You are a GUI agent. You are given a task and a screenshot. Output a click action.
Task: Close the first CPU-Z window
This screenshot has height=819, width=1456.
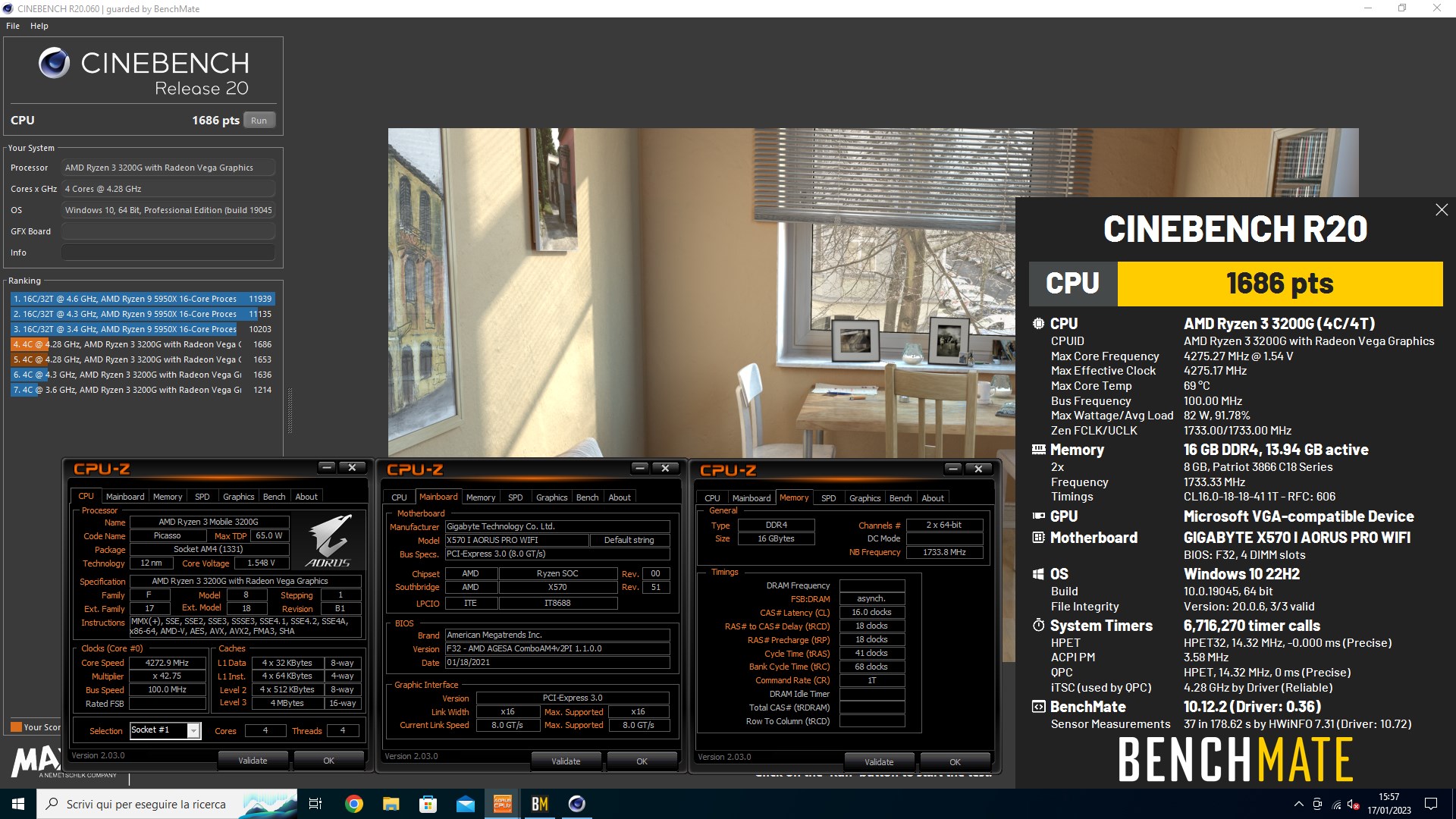point(352,467)
